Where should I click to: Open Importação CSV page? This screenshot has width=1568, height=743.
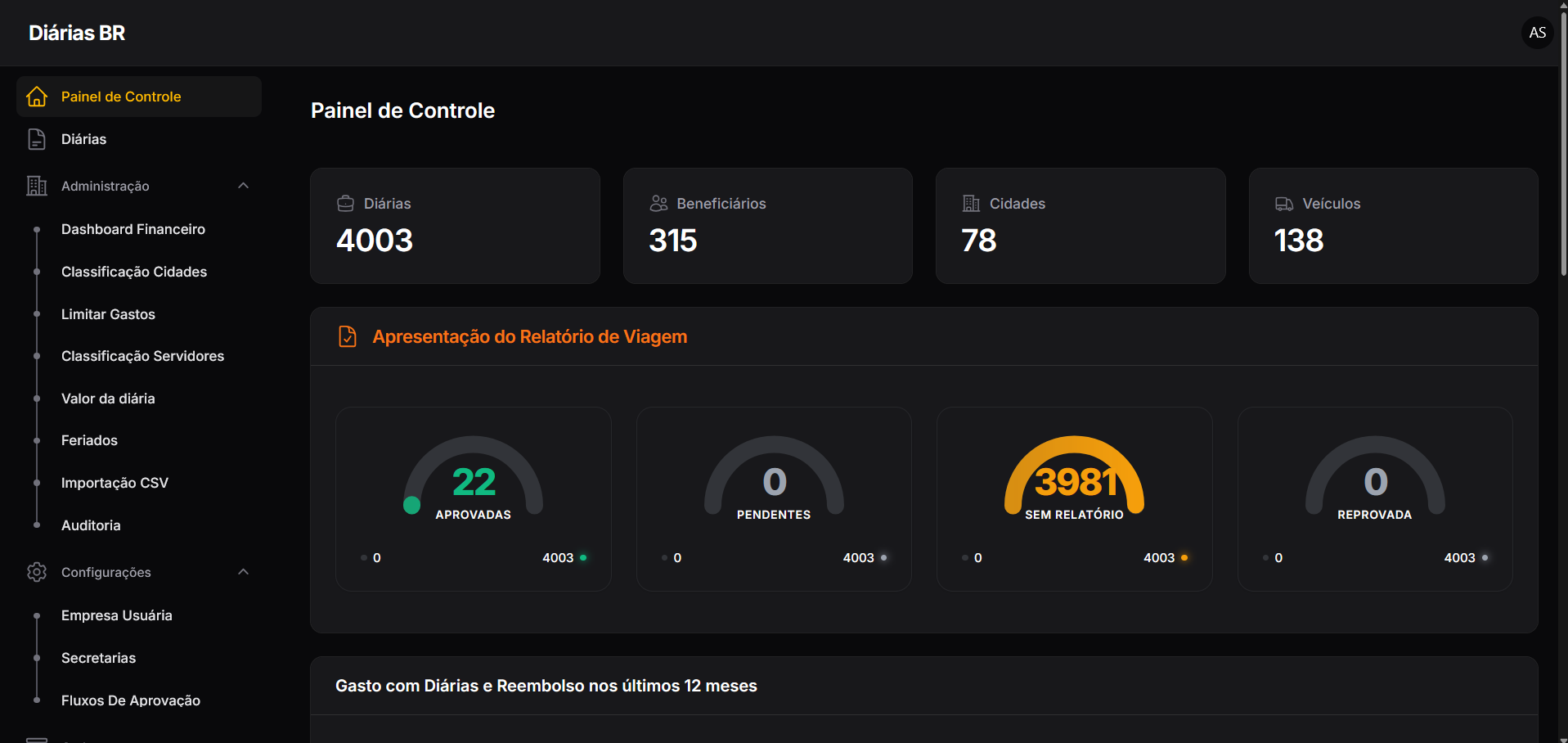(115, 483)
